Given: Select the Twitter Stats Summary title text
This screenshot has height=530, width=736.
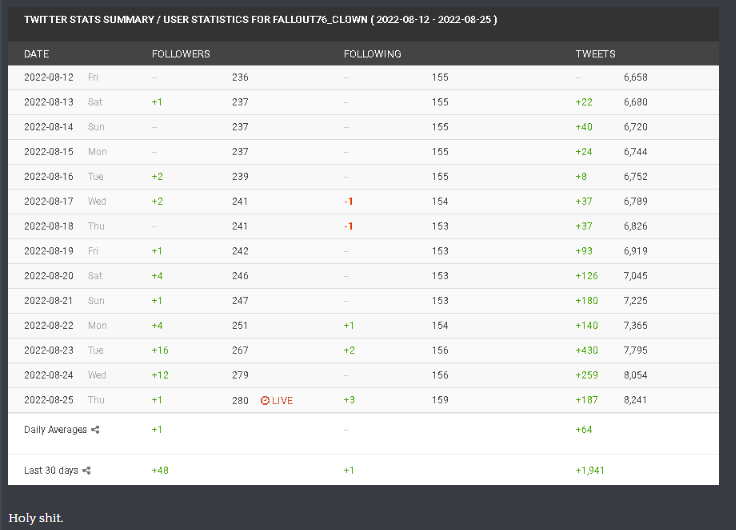Looking at the screenshot, I should [261, 20].
